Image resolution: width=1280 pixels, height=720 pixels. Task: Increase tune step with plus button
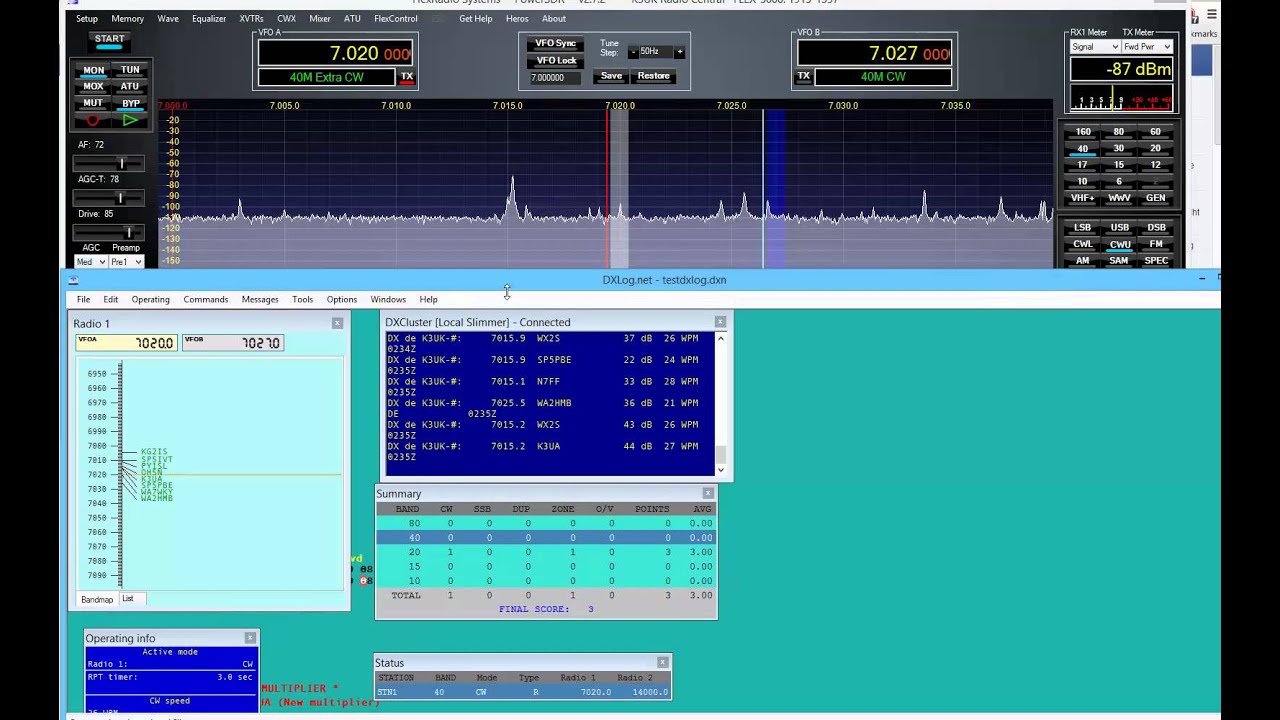click(679, 52)
